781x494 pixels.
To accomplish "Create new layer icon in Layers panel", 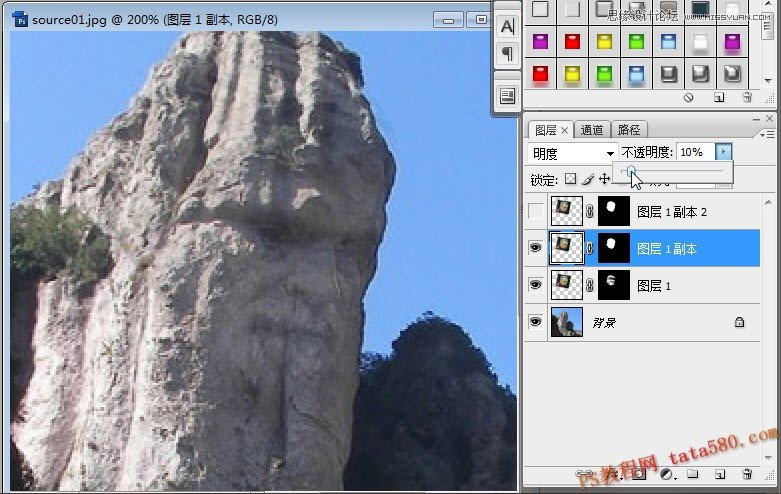I will [719, 474].
